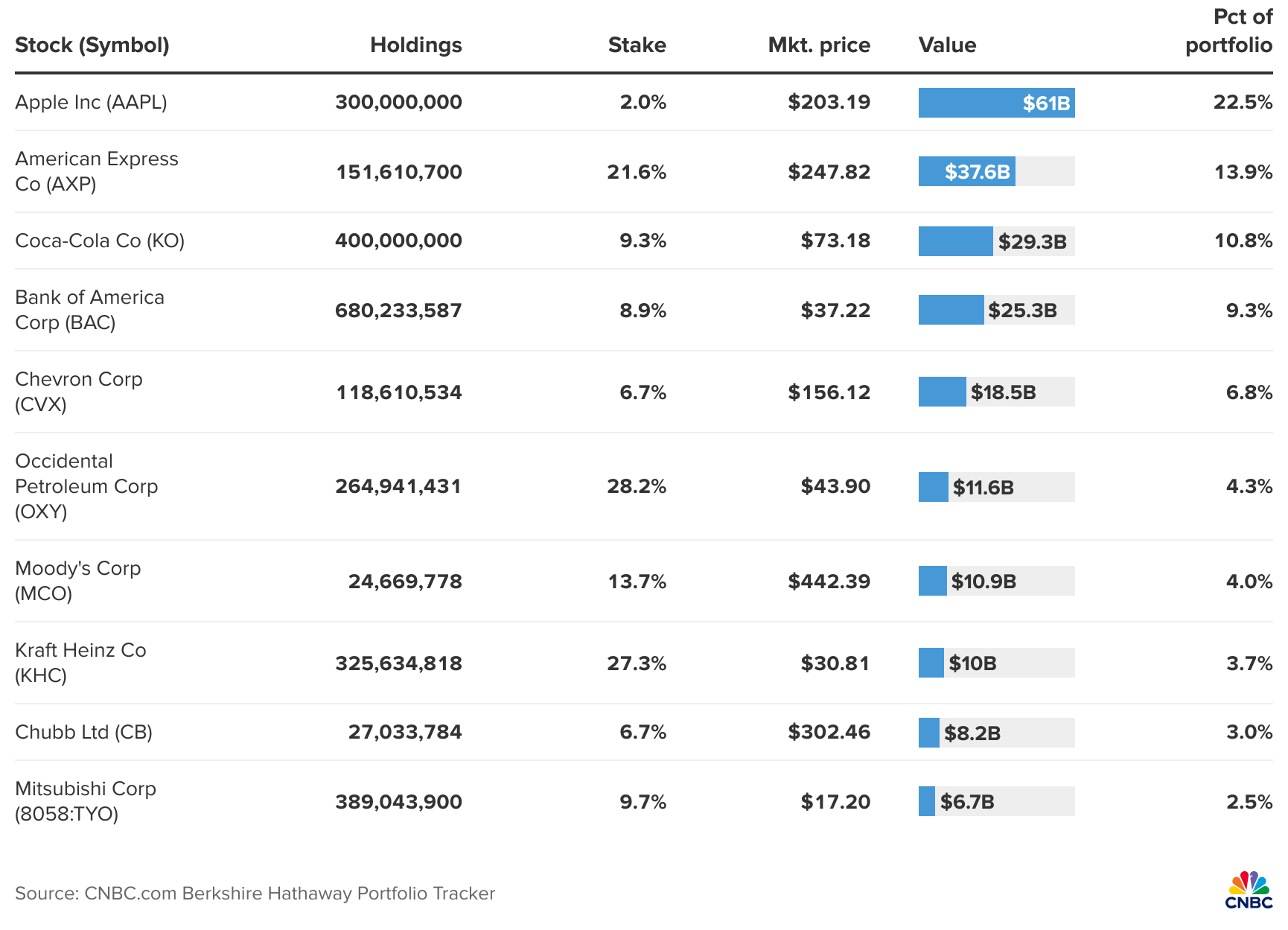This screenshot has height=930, width=1288.
Task: Open the Chubb Ltd (CB) stock name
Action: point(83,732)
